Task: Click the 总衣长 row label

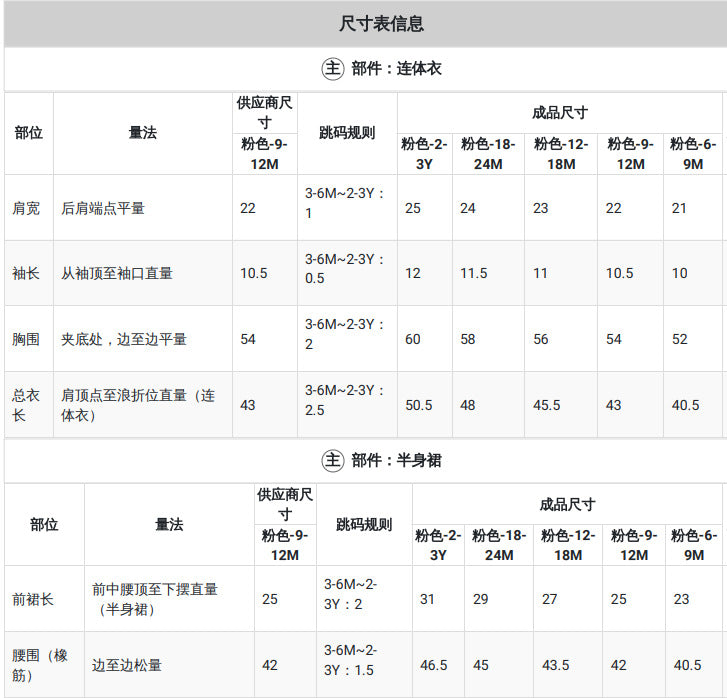Action: pos(26,405)
